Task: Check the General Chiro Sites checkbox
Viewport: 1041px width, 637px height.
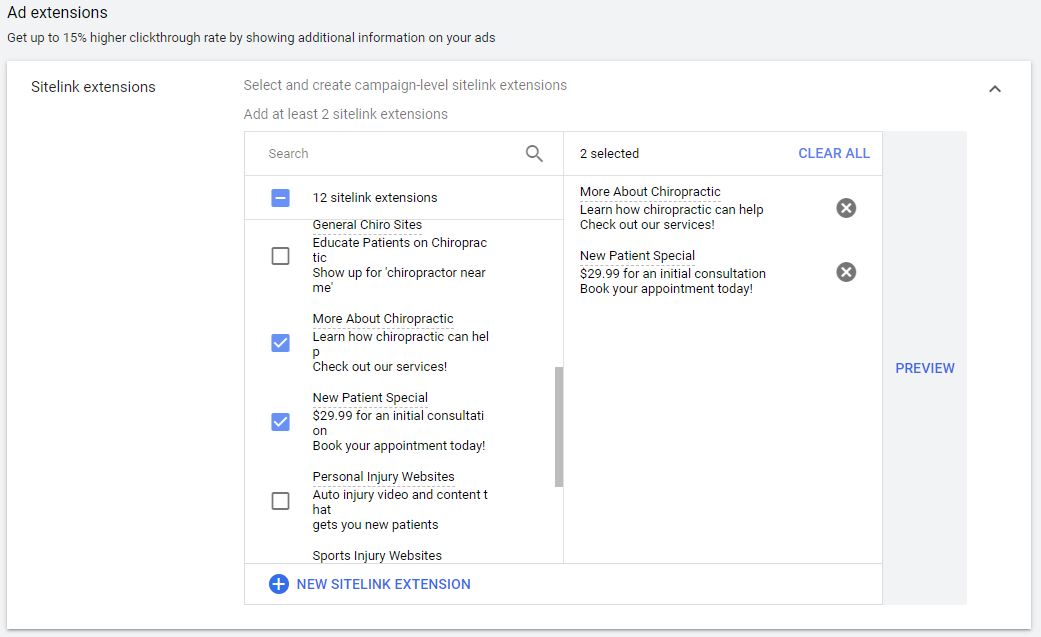Action: click(x=281, y=256)
